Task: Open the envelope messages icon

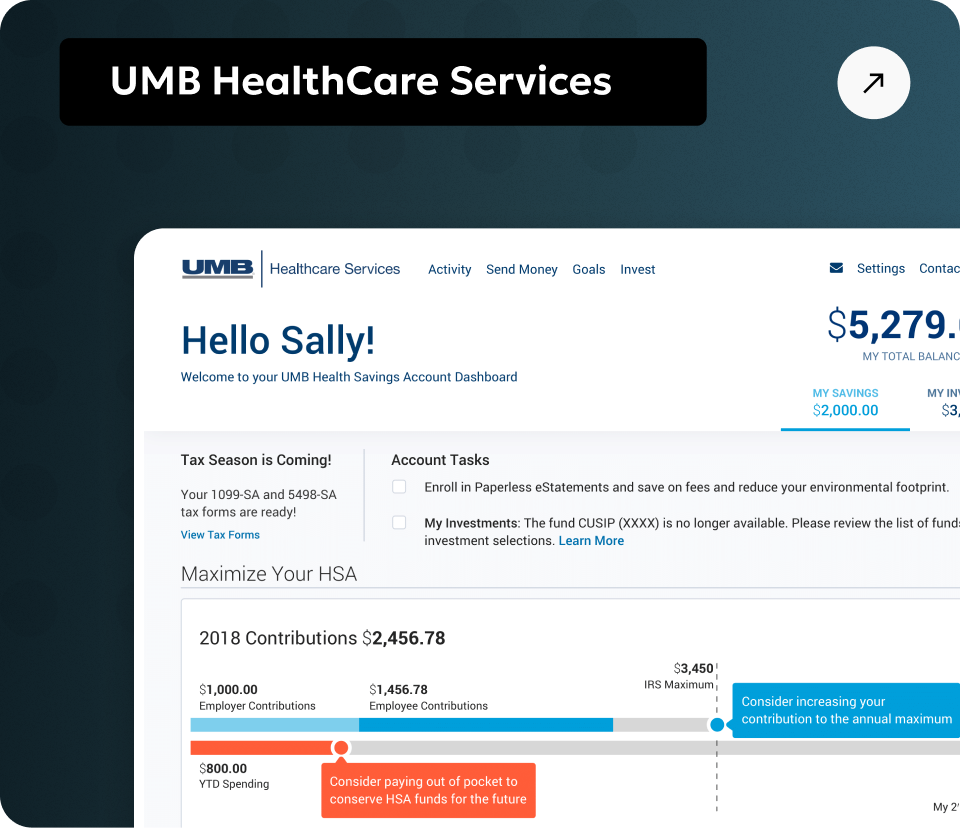Action: pyautogui.click(x=836, y=268)
